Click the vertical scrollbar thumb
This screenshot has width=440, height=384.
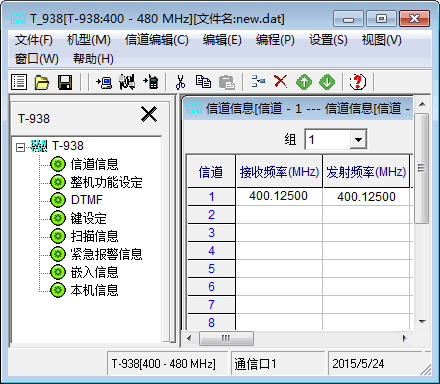(x=422, y=168)
